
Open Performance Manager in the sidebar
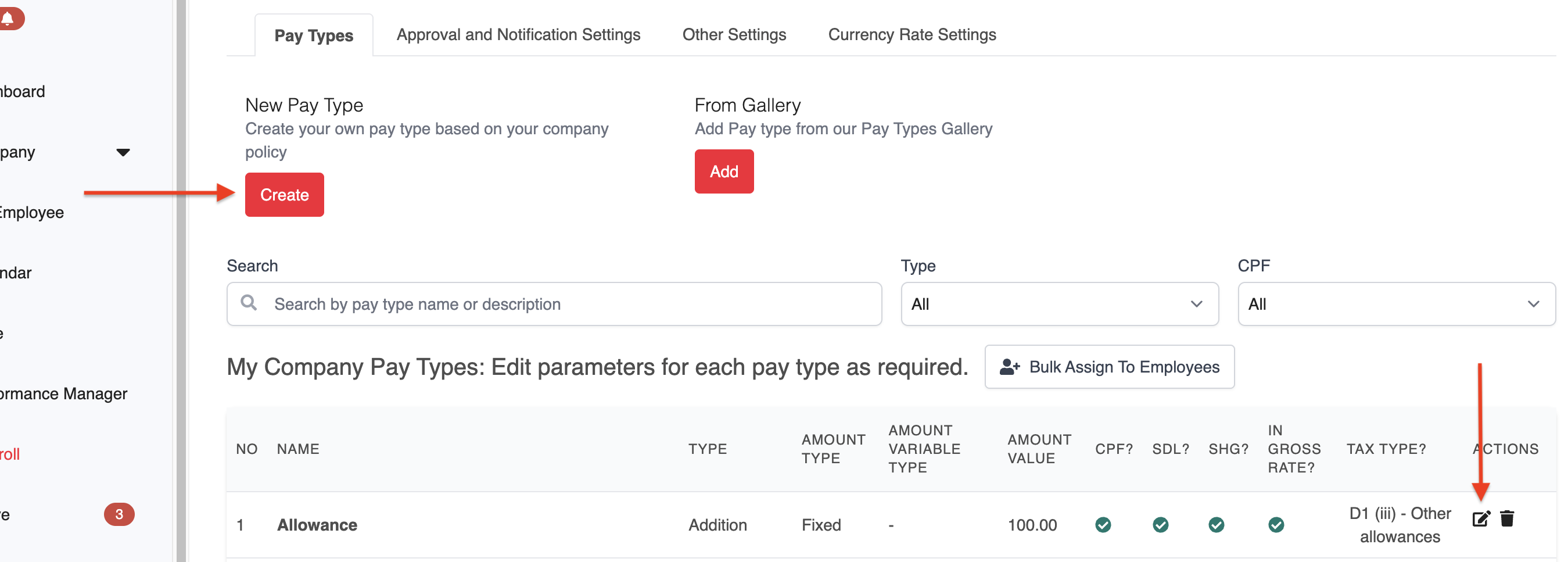coord(64,394)
